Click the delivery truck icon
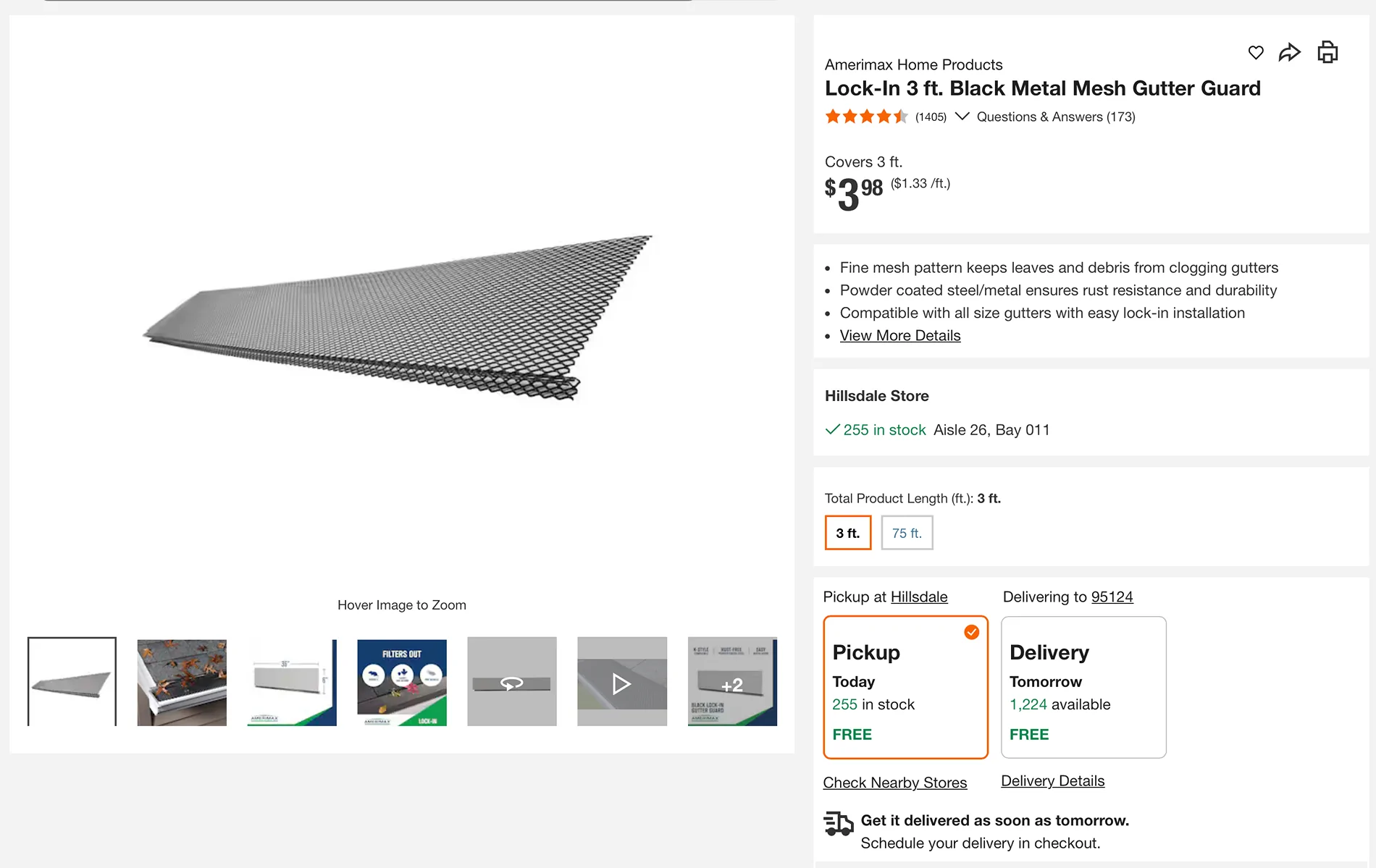The image size is (1376, 868). click(839, 824)
